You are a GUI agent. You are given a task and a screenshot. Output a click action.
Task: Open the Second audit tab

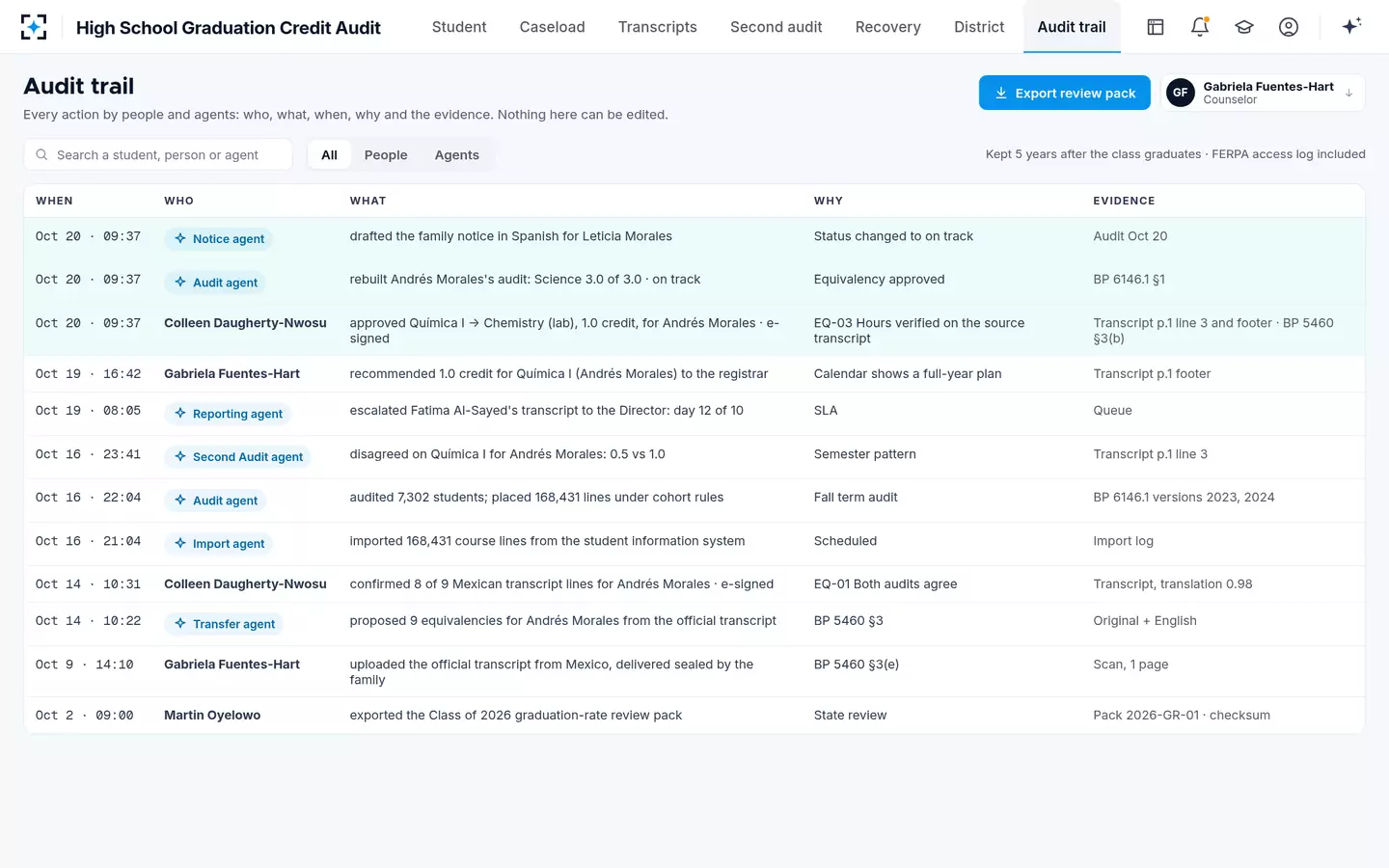[776, 27]
